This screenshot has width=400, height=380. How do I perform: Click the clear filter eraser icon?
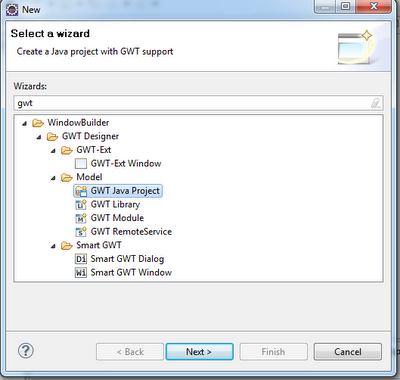[376, 103]
